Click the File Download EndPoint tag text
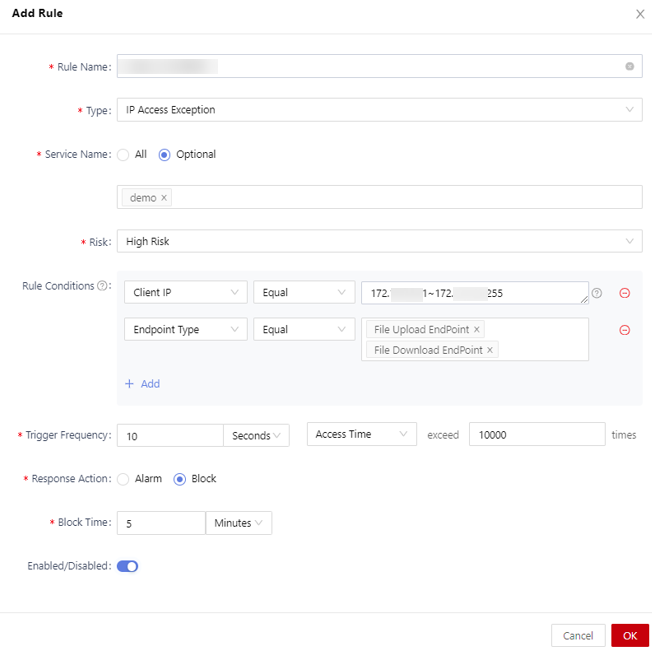 pyautogui.click(x=428, y=350)
